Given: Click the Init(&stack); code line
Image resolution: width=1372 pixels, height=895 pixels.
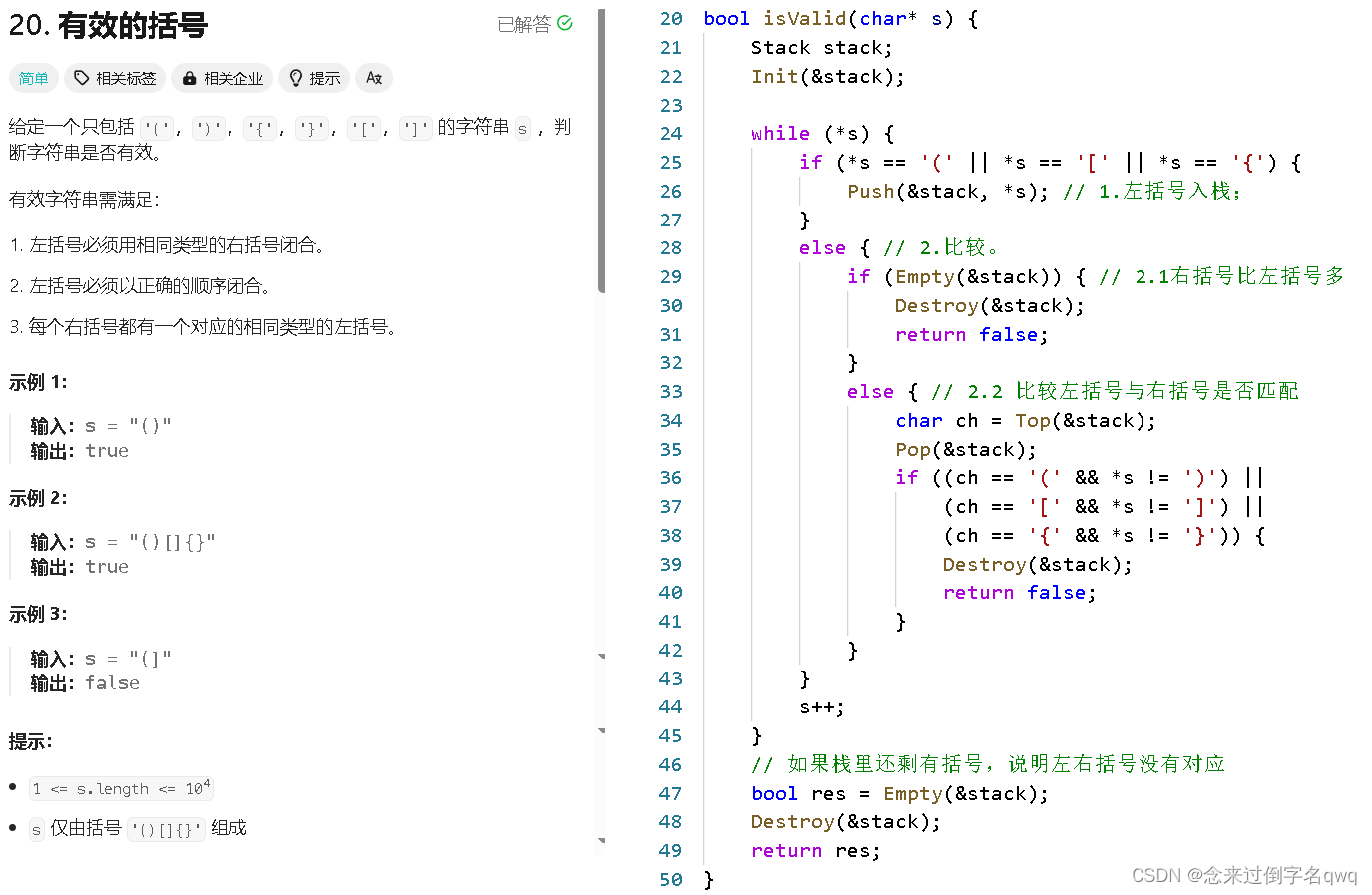Looking at the screenshot, I should click(828, 77).
